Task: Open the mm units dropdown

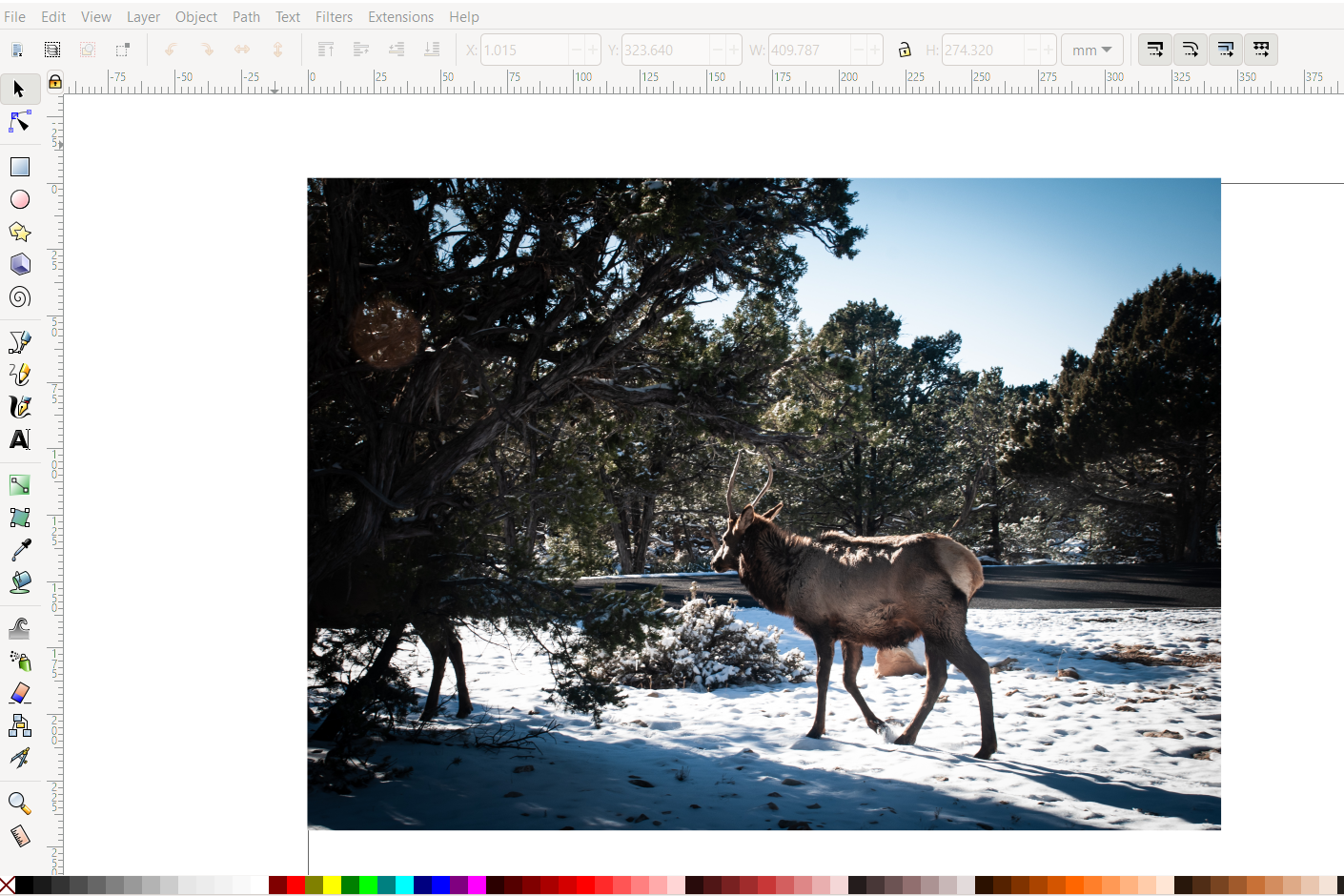Action: pos(1092,50)
